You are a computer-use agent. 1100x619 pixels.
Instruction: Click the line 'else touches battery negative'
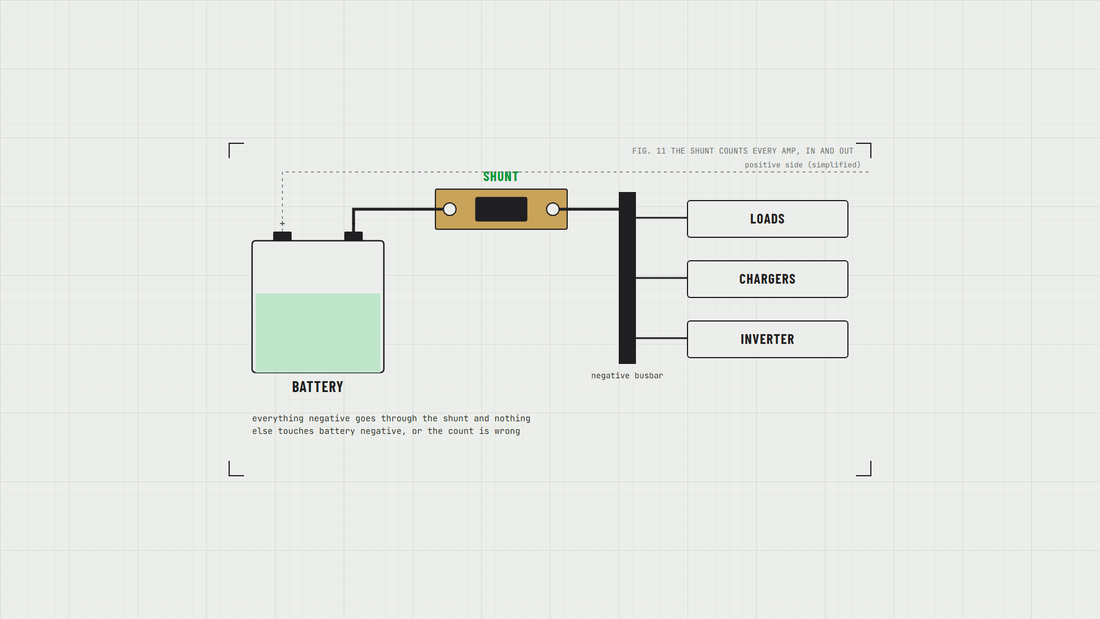click(387, 431)
